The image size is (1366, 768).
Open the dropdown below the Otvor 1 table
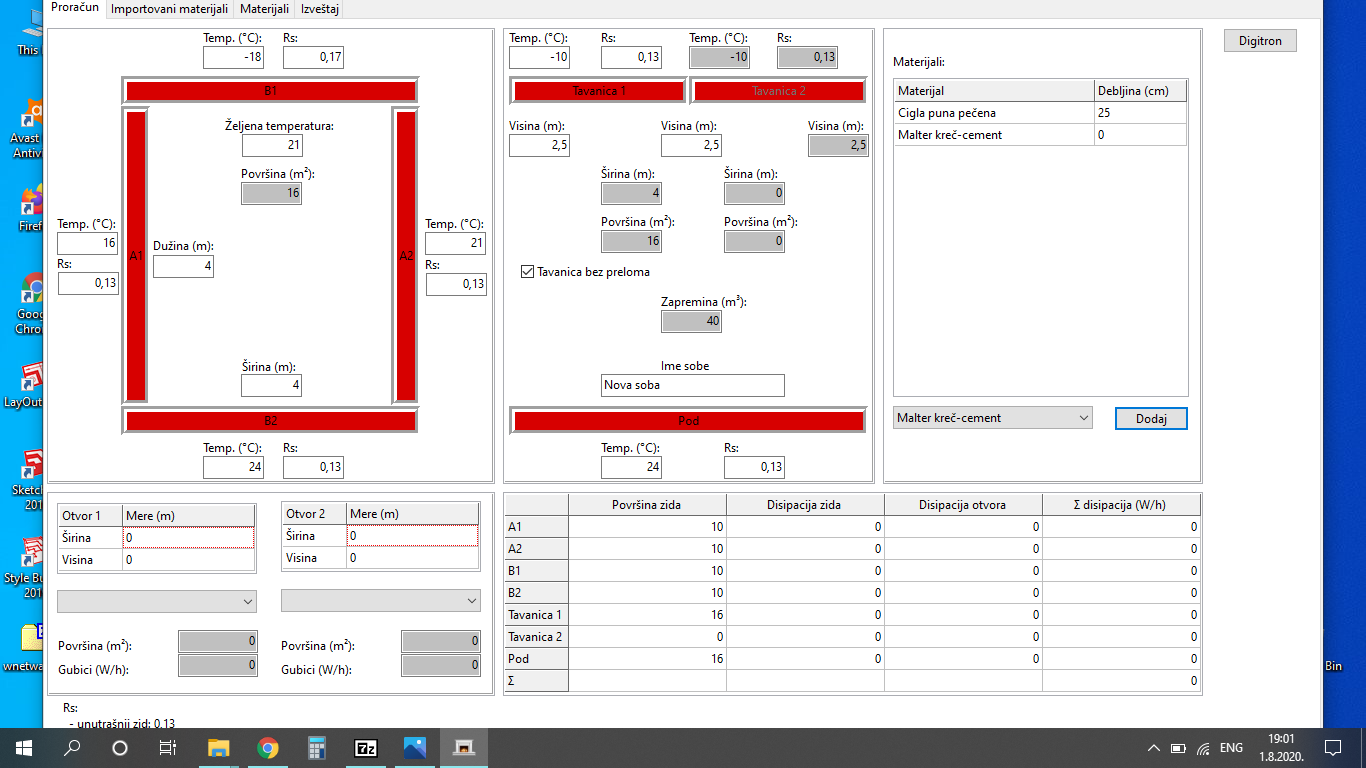[157, 601]
